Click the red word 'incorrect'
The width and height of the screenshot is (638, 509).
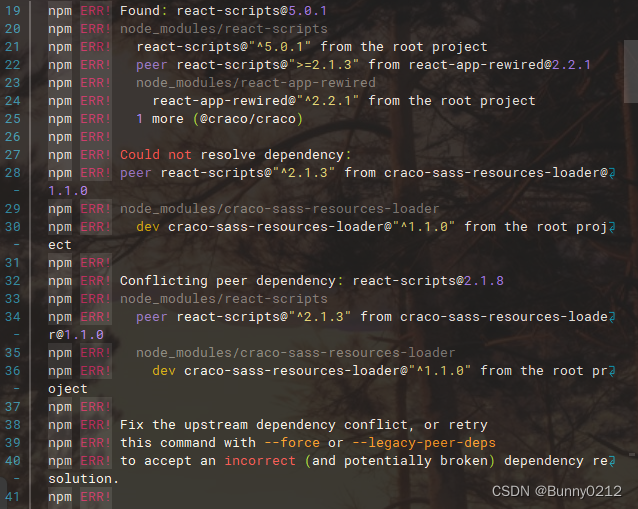pyautogui.click(x=260, y=461)
